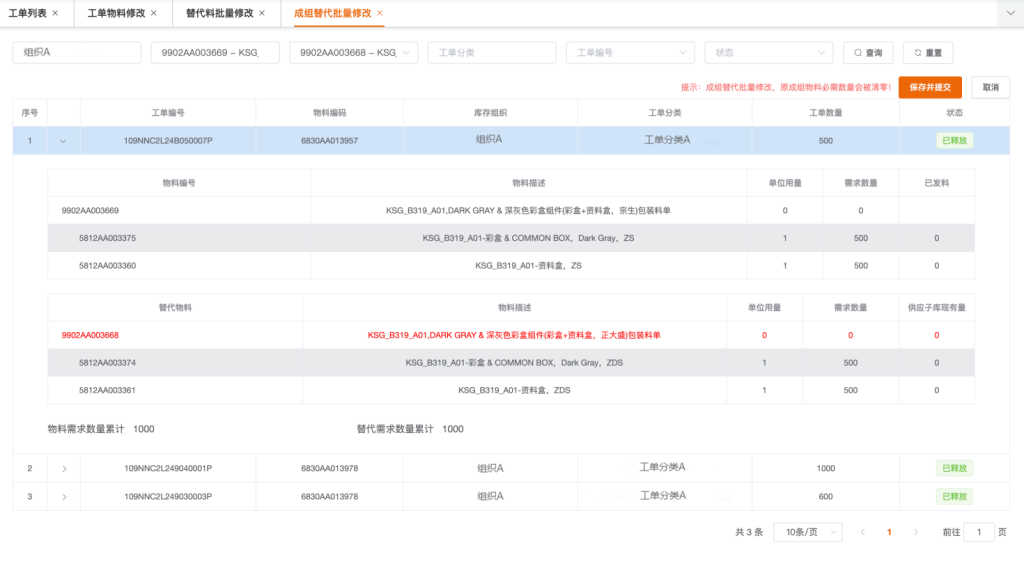
Task: Go to previous page arrow
Action: click(x=862, y=532)
